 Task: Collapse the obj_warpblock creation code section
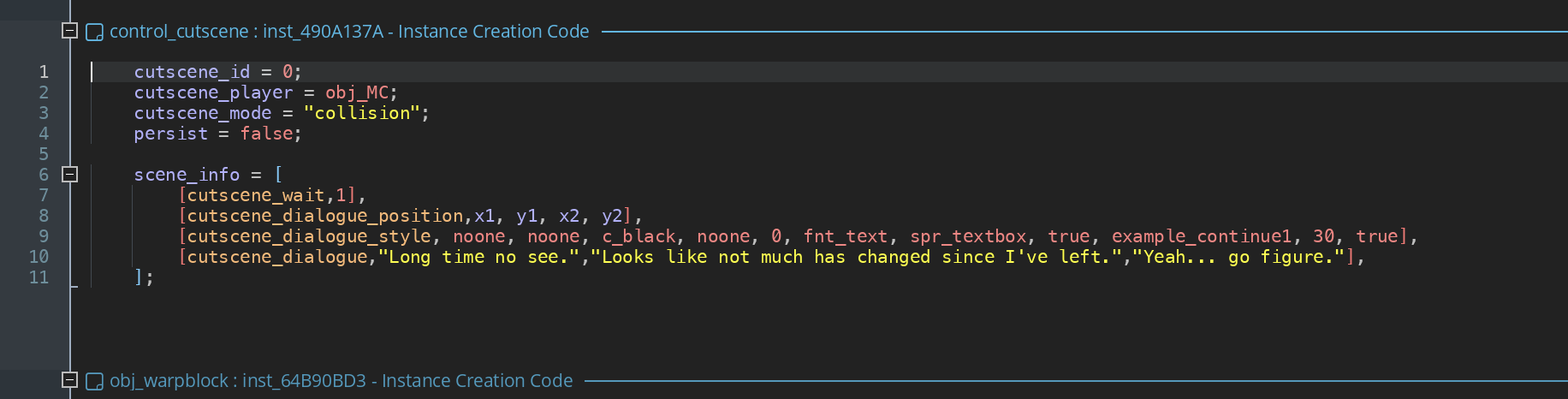[70, 380]
